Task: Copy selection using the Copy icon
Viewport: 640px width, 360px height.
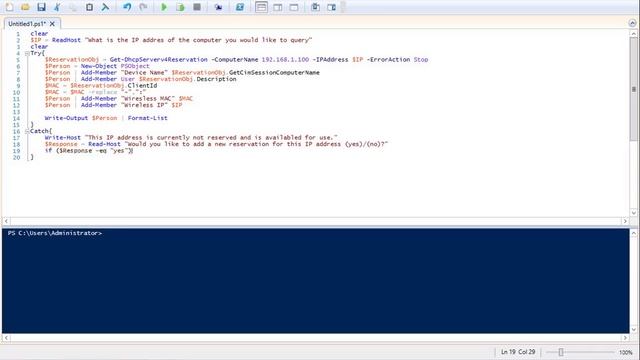Action: click(73, 7)
